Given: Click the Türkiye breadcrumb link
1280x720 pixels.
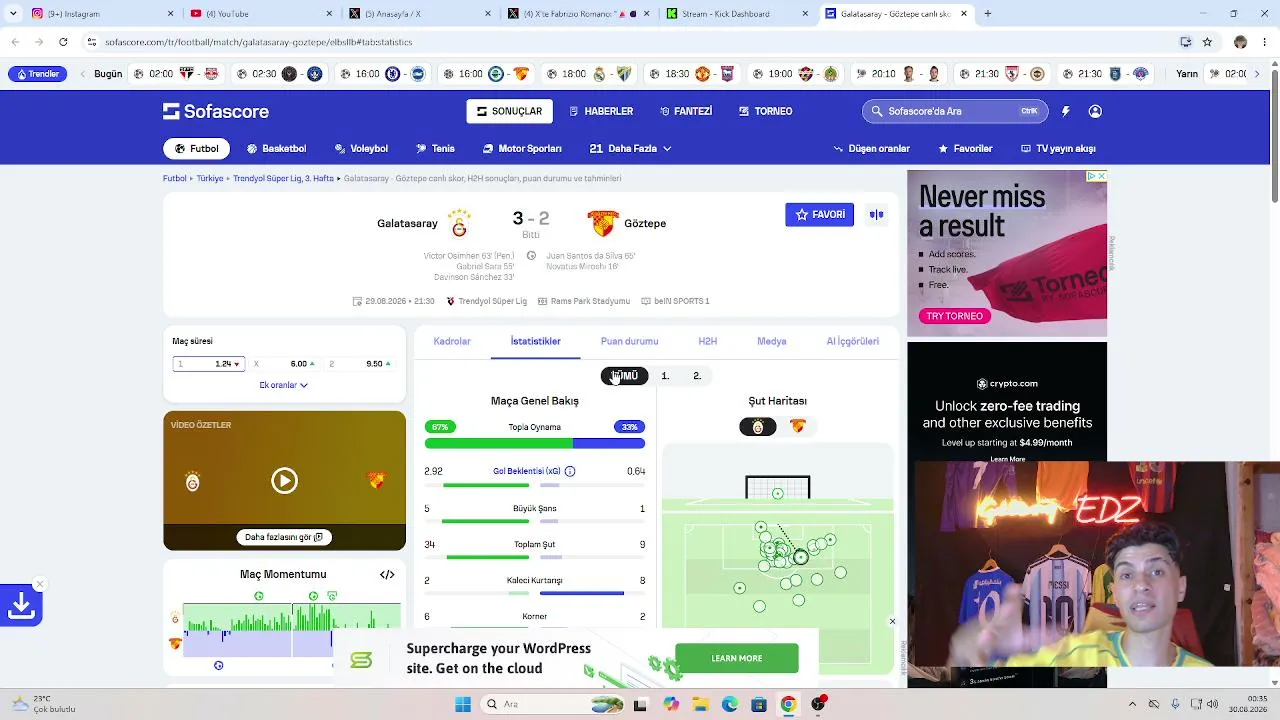Looking at the screenshot, I should click(210, 178).
